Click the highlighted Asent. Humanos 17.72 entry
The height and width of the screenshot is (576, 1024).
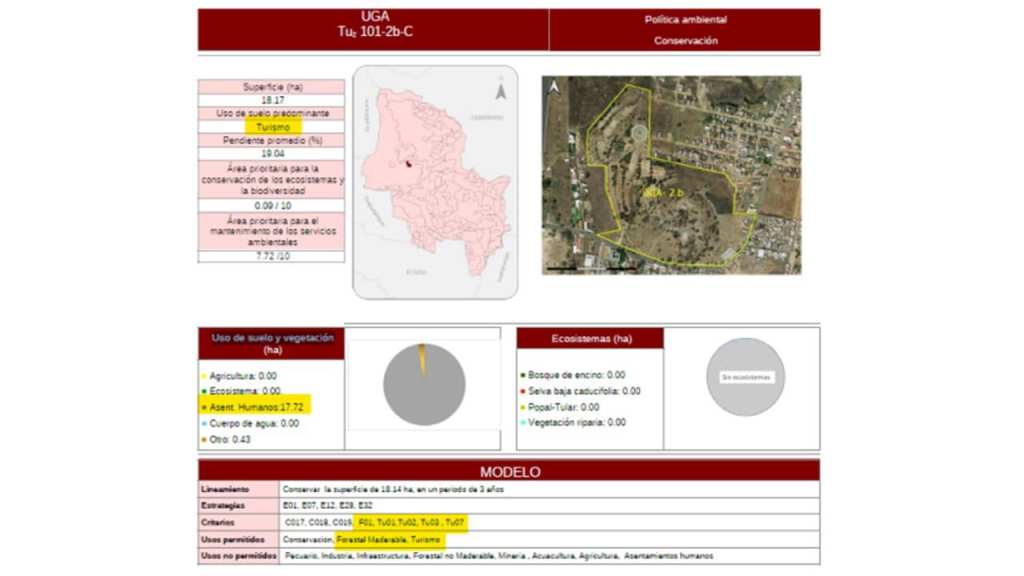click(x=257, y=407)
